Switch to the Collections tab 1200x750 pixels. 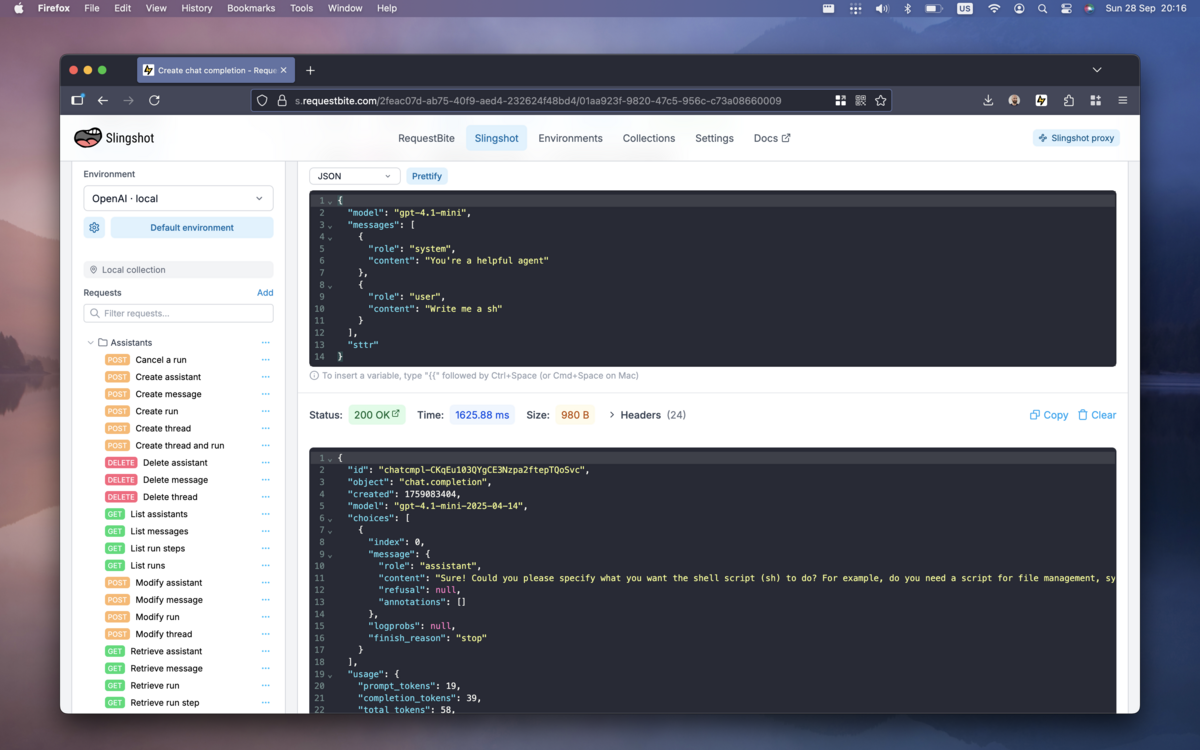click(x=648, y=138)
